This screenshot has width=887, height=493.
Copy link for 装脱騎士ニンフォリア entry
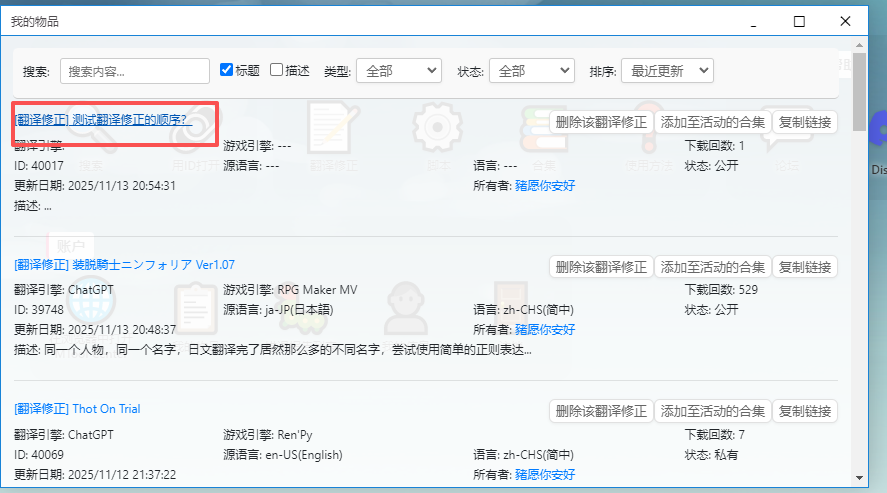804,267
